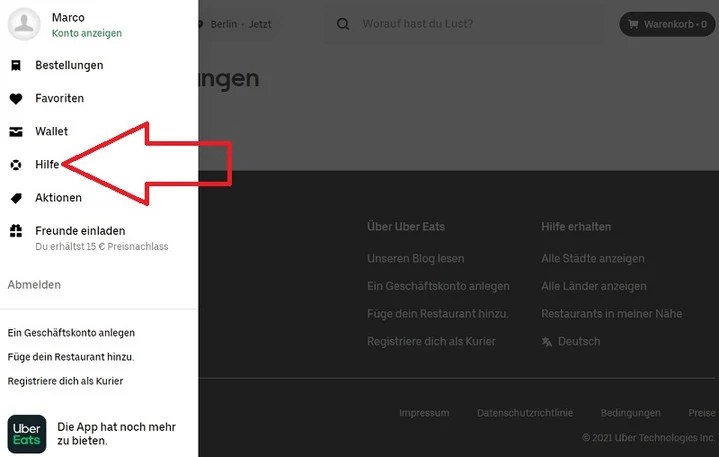Click the © 2021 Uber Technologies Inc. text
Viewport: 719px width, 457px height.
tap(648, 438)
